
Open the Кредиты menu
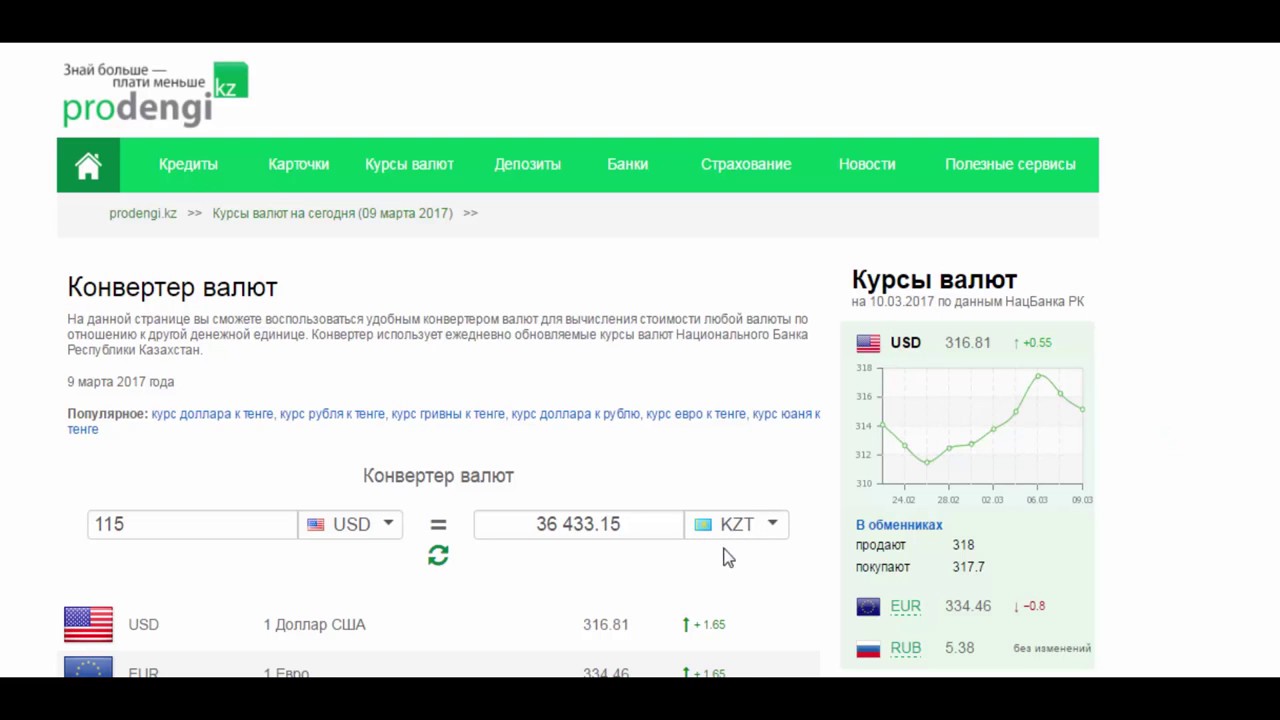click(x=188, y=164)
